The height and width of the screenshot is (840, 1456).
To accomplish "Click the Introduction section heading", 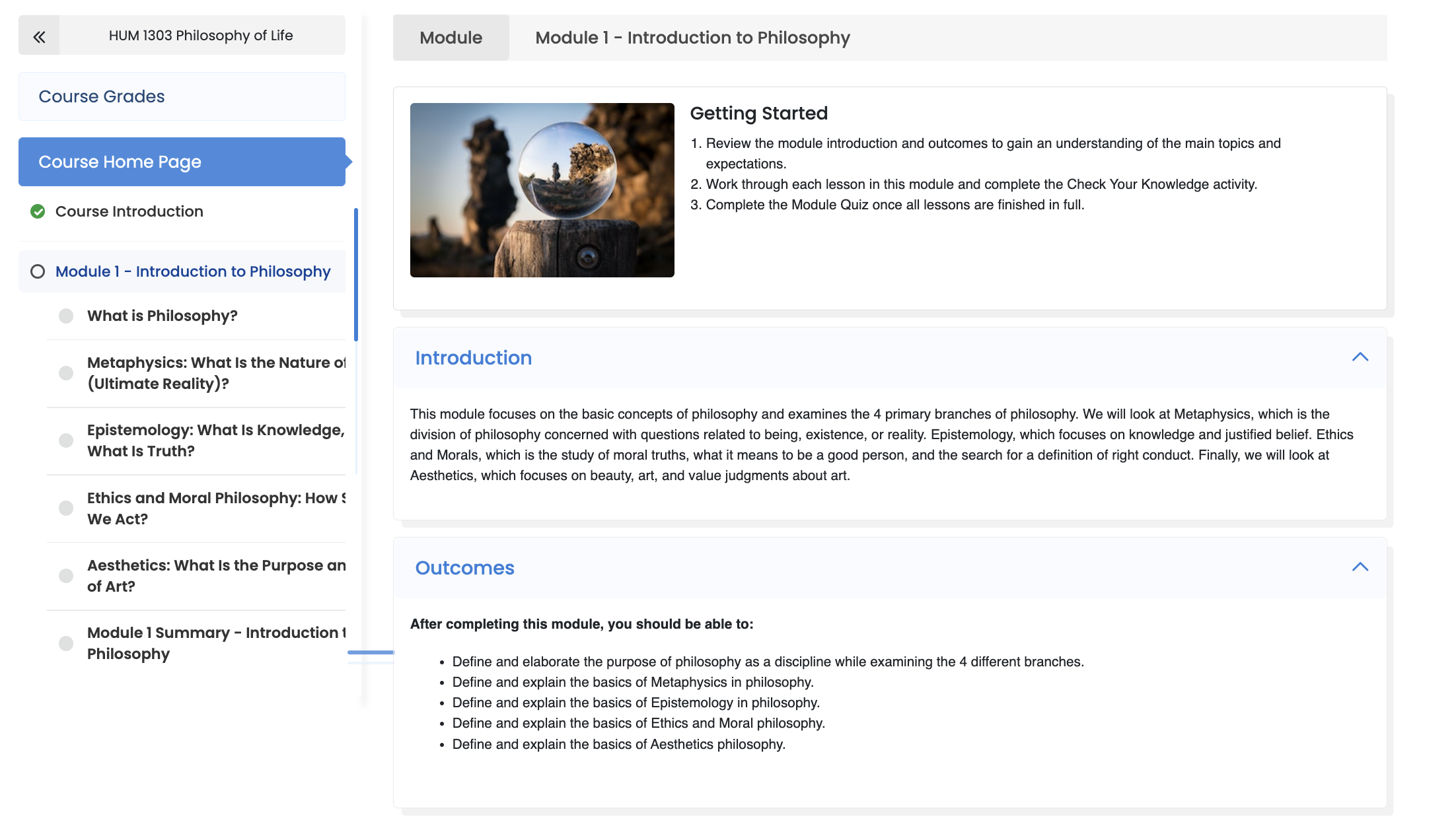I will tap(474, 358).
